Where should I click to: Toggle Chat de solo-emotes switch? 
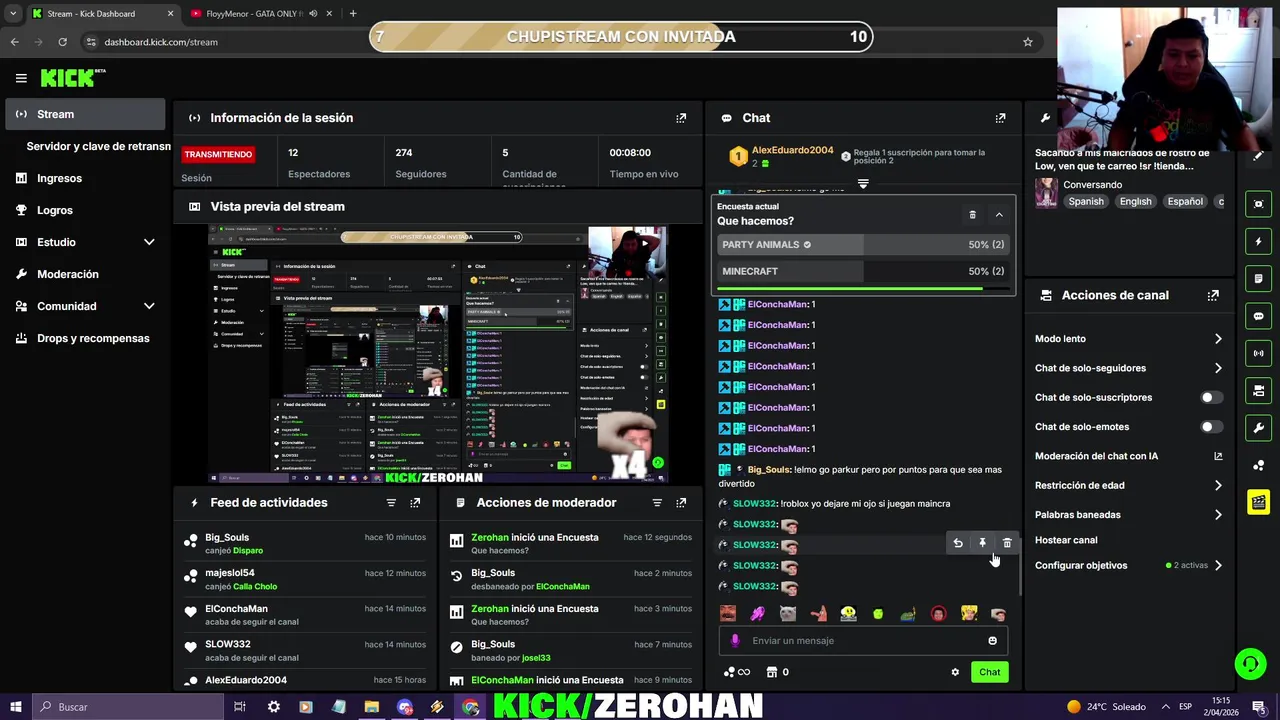[1211, 427]
